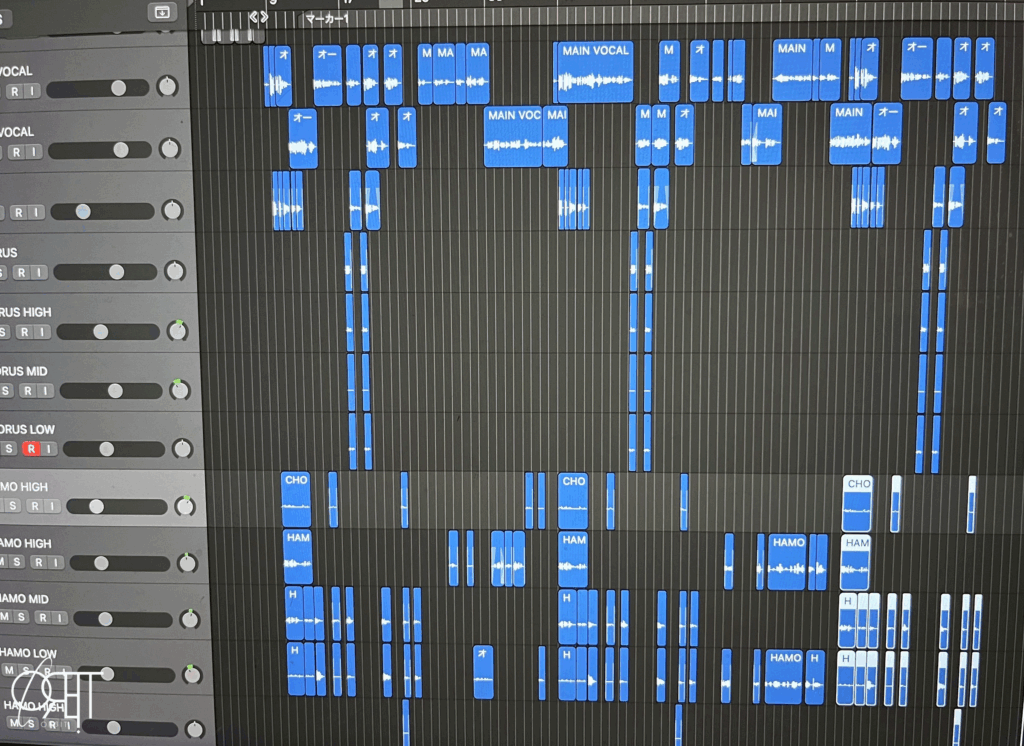Click the download-arrow button above the track headers
This screenshot has height=746, width=1024.
160,12
